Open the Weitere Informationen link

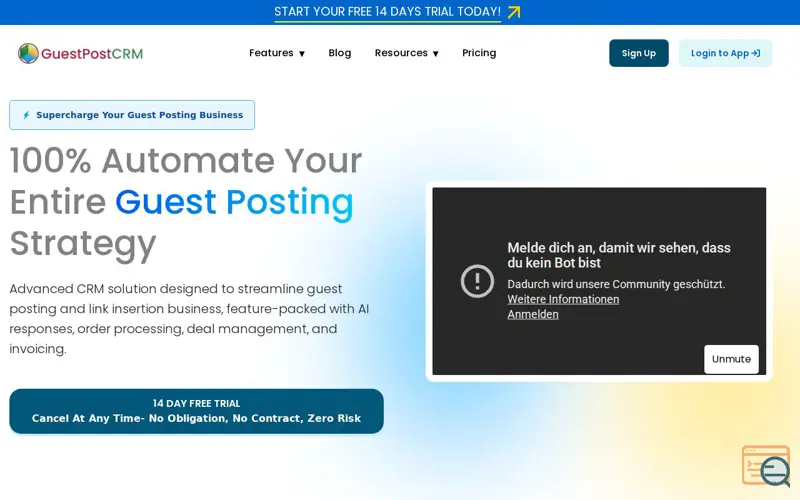[563, 299]
